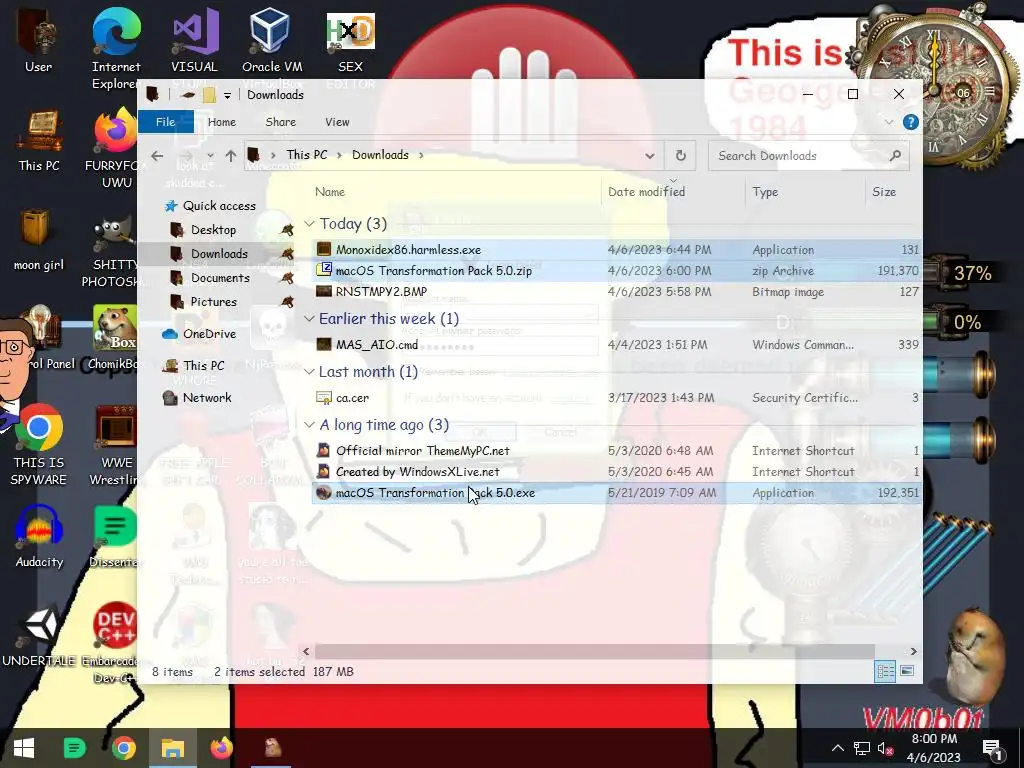Open the green notes app in taskbar

click(74, 748)
